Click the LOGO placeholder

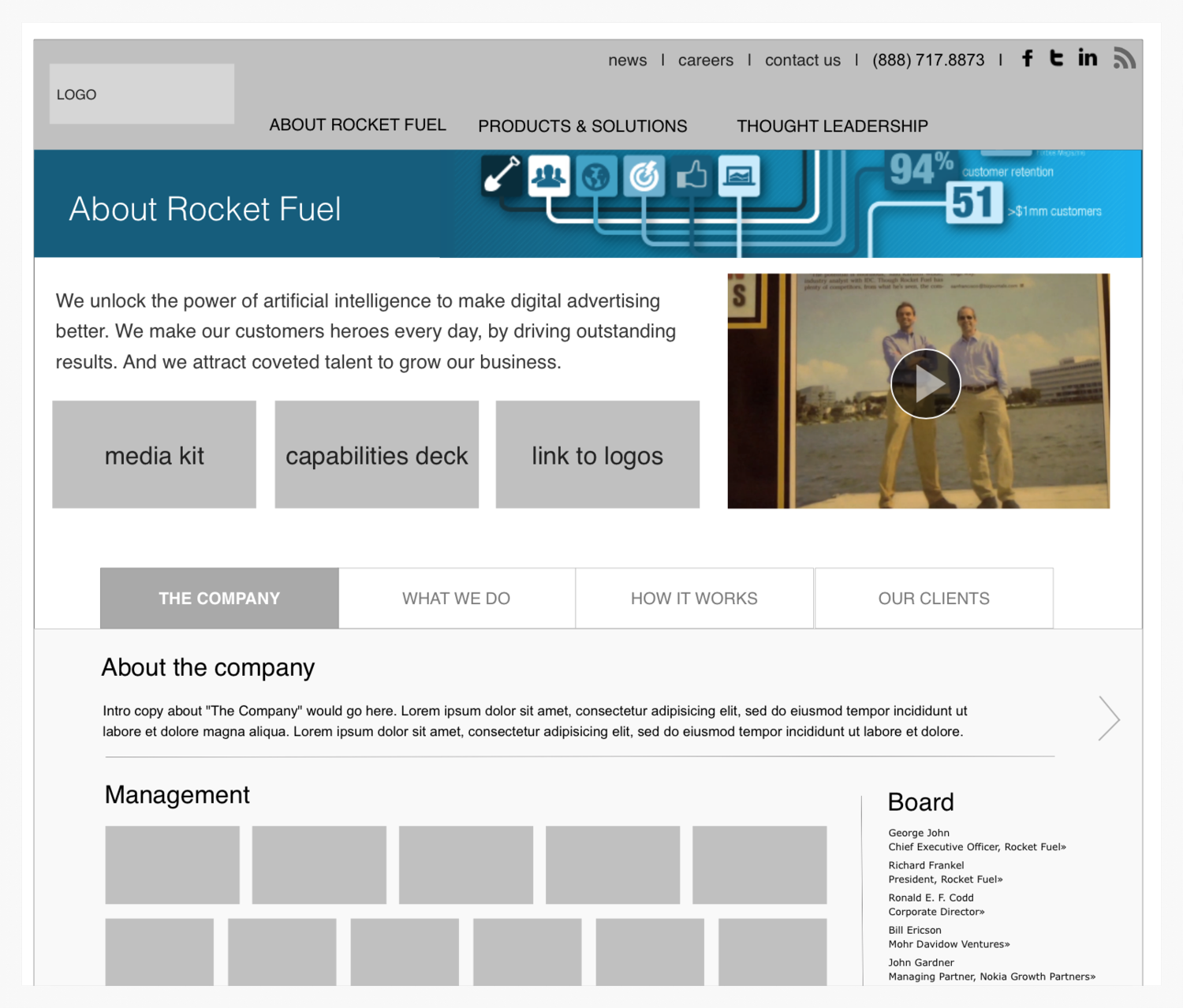tap(142, 94)
